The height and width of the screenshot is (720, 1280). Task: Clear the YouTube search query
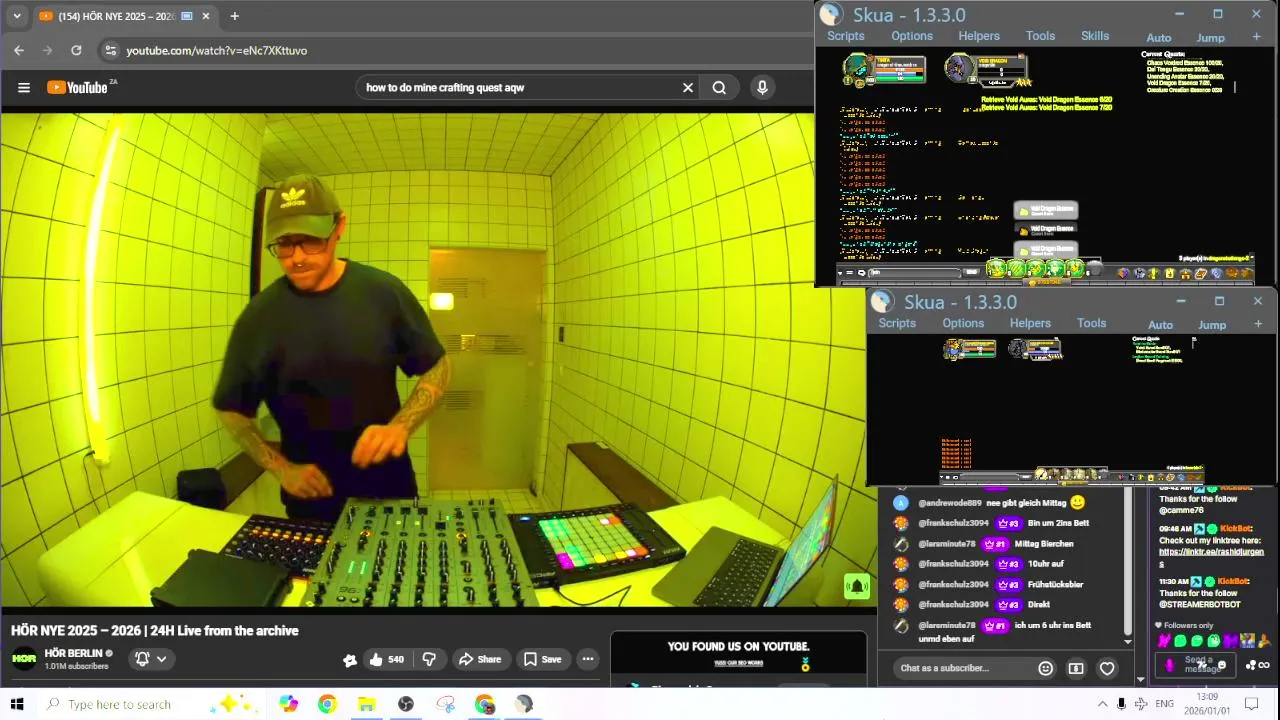688,88
